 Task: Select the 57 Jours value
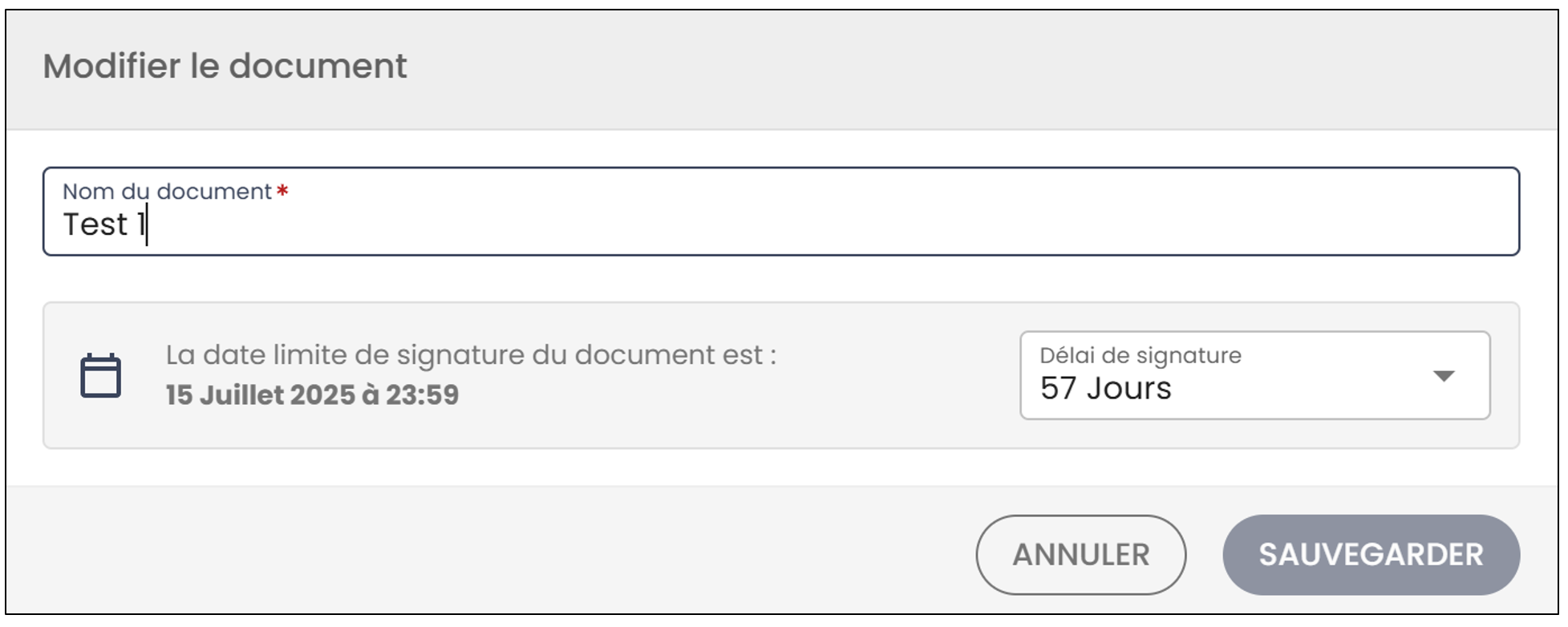(1105, 389)
